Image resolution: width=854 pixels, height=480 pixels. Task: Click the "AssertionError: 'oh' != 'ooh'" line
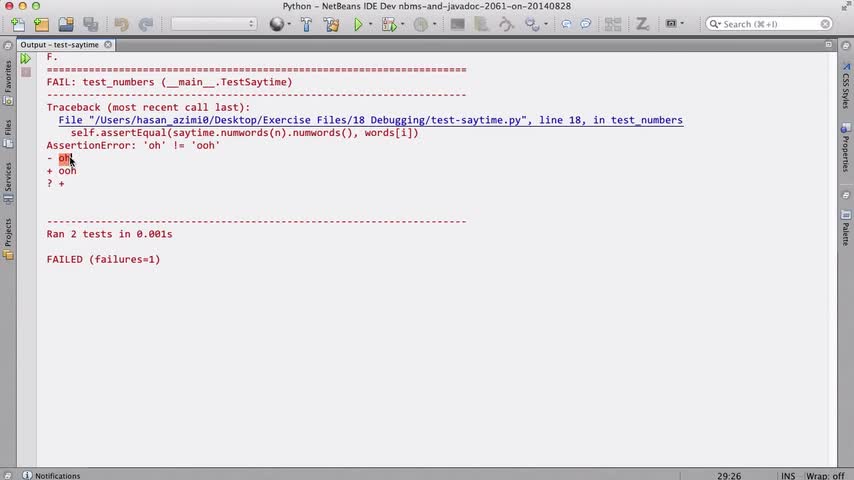[x=133, y=145]
